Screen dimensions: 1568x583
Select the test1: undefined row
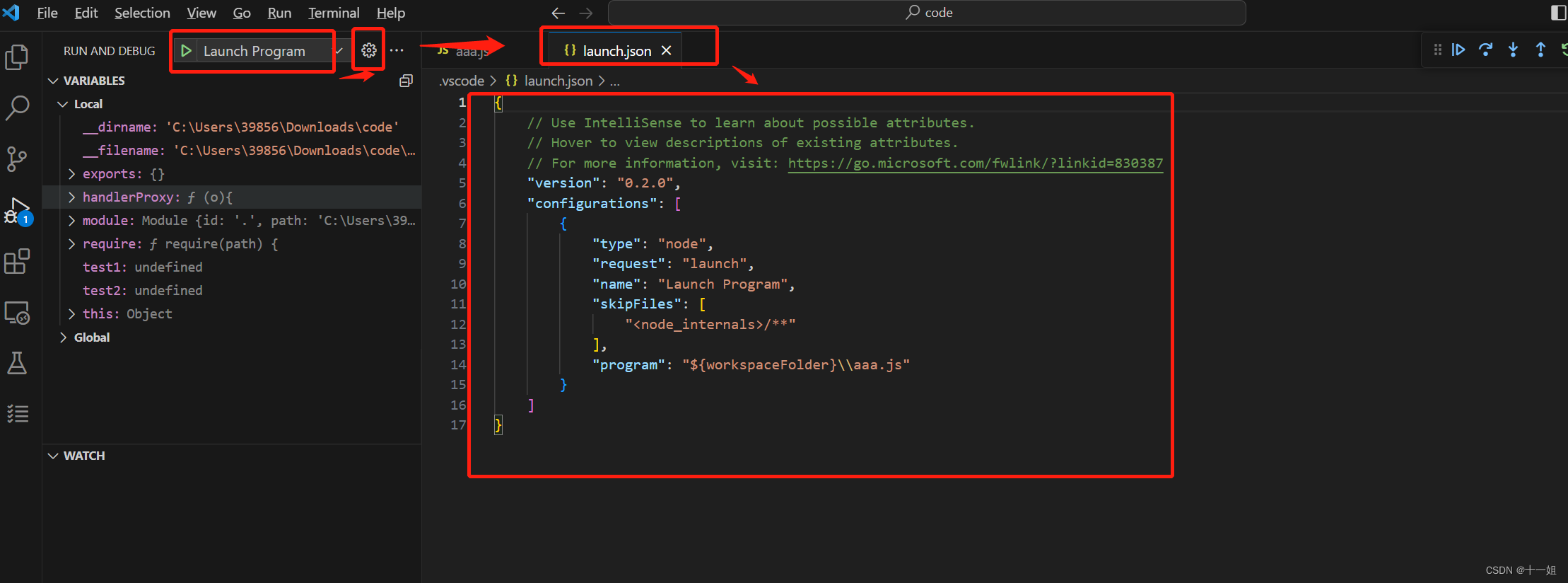pos(232,267)
